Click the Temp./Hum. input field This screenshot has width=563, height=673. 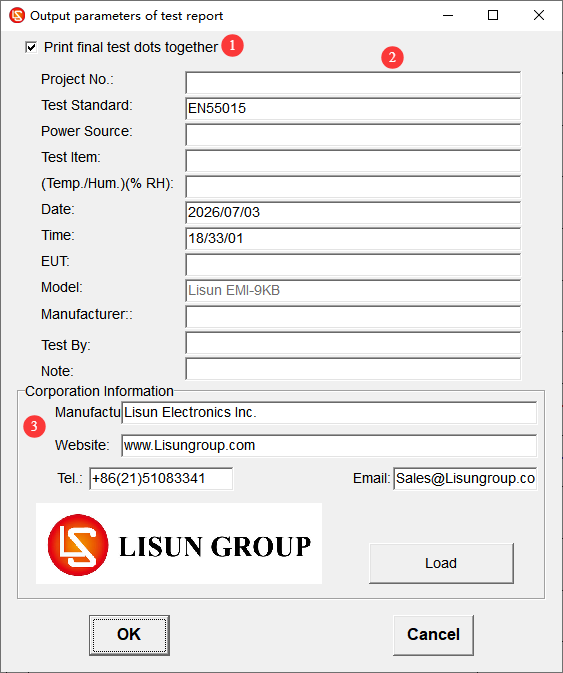(x=353, y=187)
